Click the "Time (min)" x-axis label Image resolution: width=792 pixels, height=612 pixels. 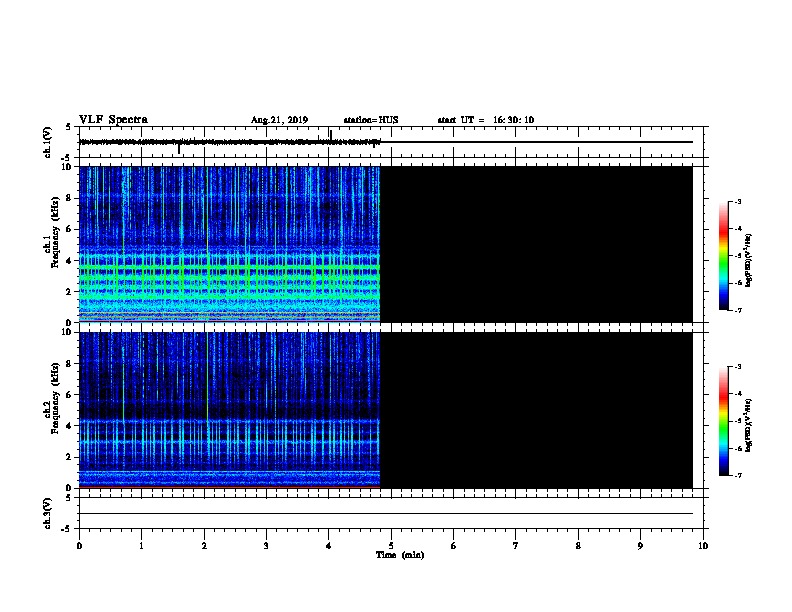click(400, 555)
